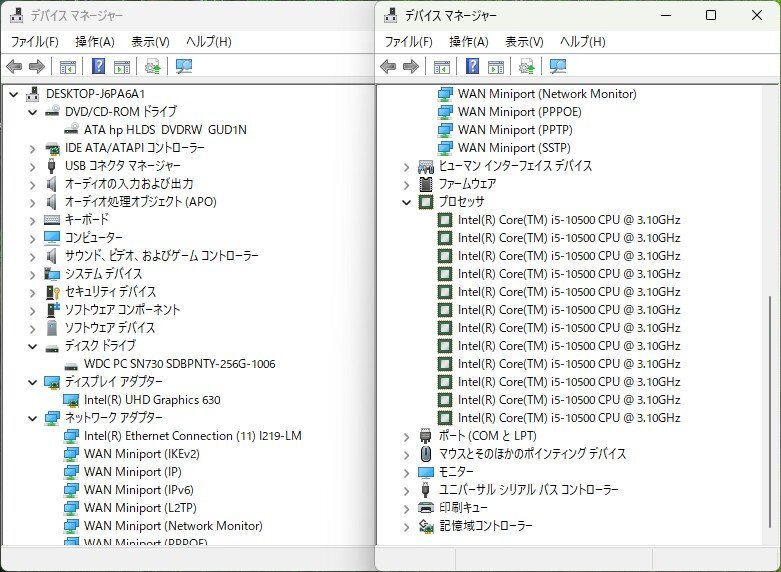Collapse ディスプレイ アダプター node

click(32, 382)
